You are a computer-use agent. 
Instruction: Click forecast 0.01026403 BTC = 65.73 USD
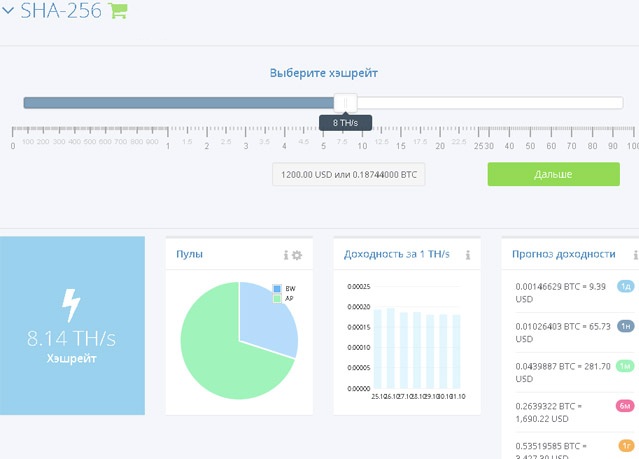click(563, 333)
